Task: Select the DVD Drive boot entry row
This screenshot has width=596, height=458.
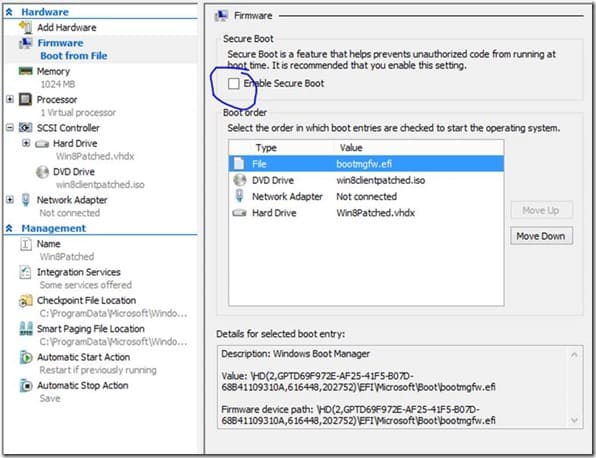Action: 366,180
